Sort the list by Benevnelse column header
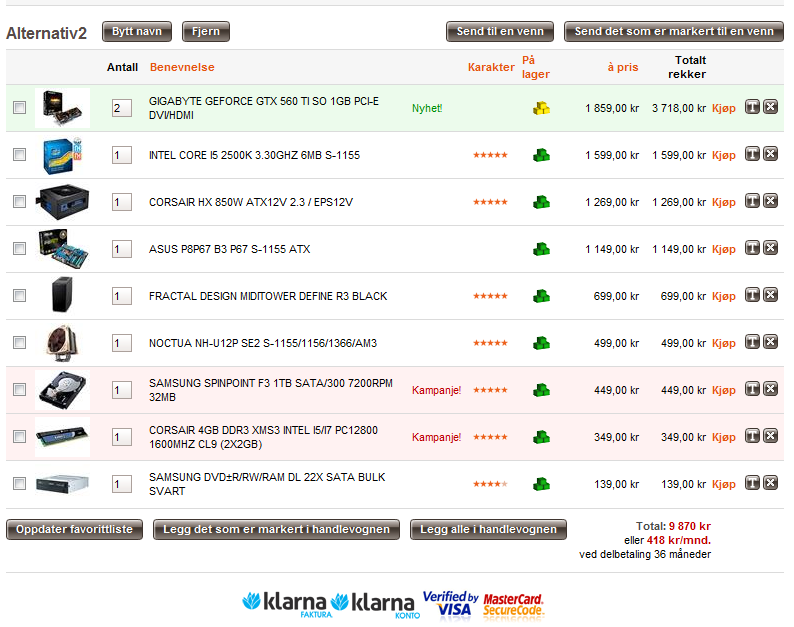Viewport: 794px width, 627px height. (182, 67)
